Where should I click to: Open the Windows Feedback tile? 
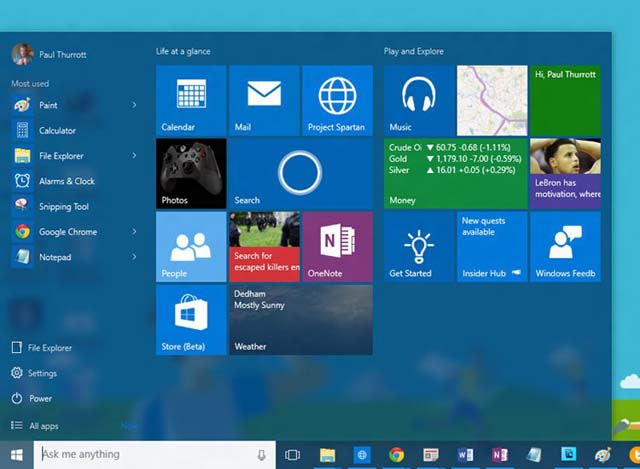(x=565, y=247)
